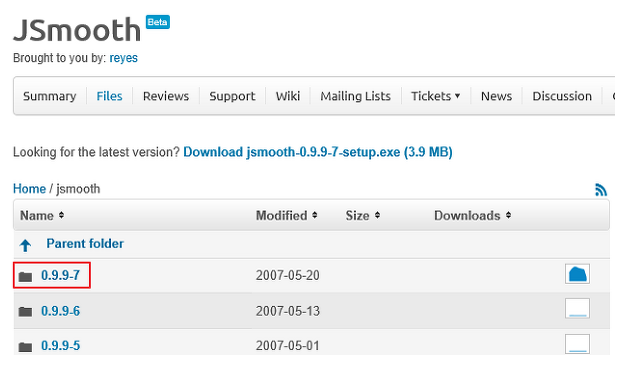Click the RSS feed icon
The height and width of the screenshot is (376, 631).
click(x=601, y=190)
